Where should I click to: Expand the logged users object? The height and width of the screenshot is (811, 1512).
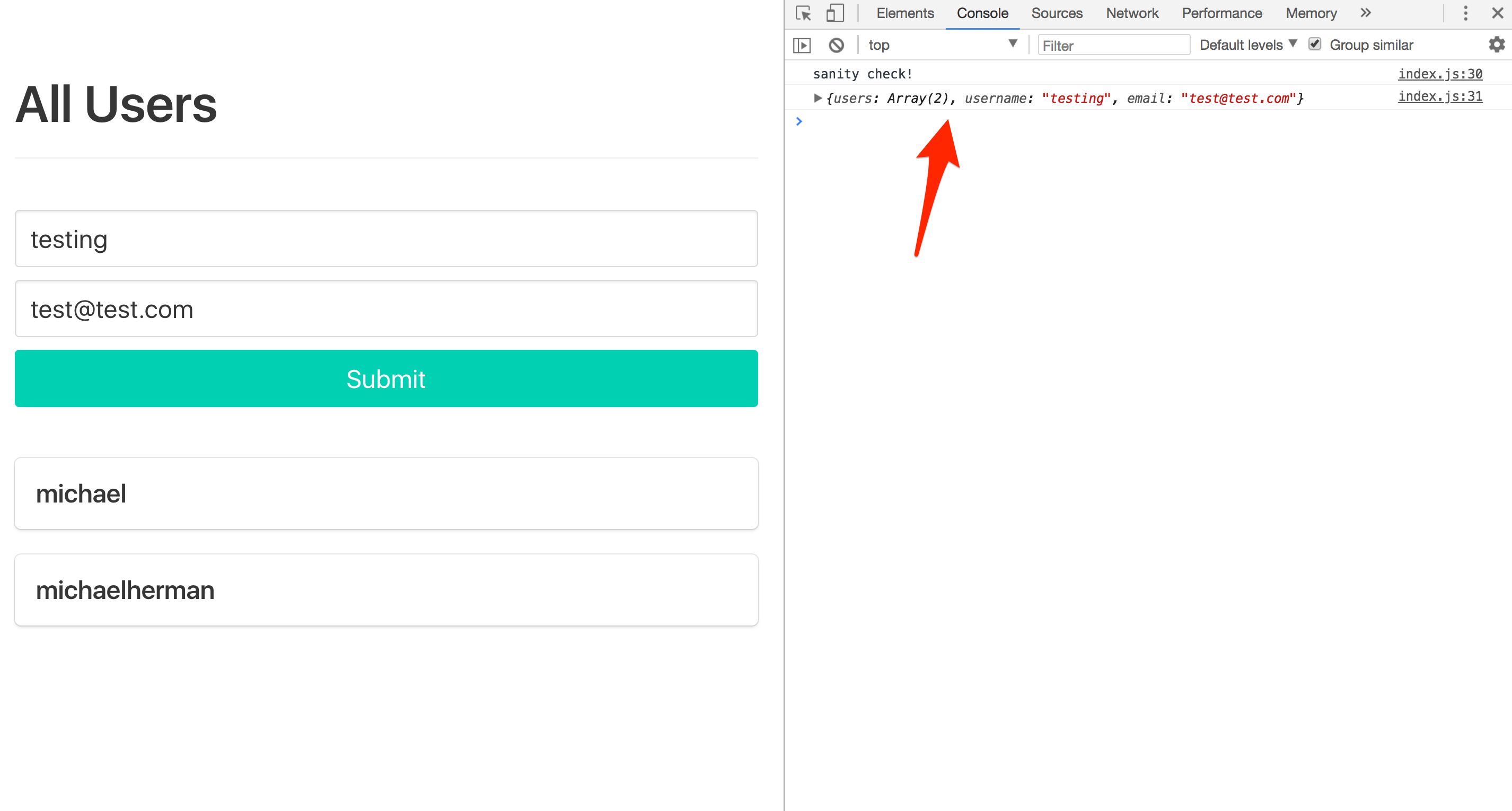click(817, 98)
